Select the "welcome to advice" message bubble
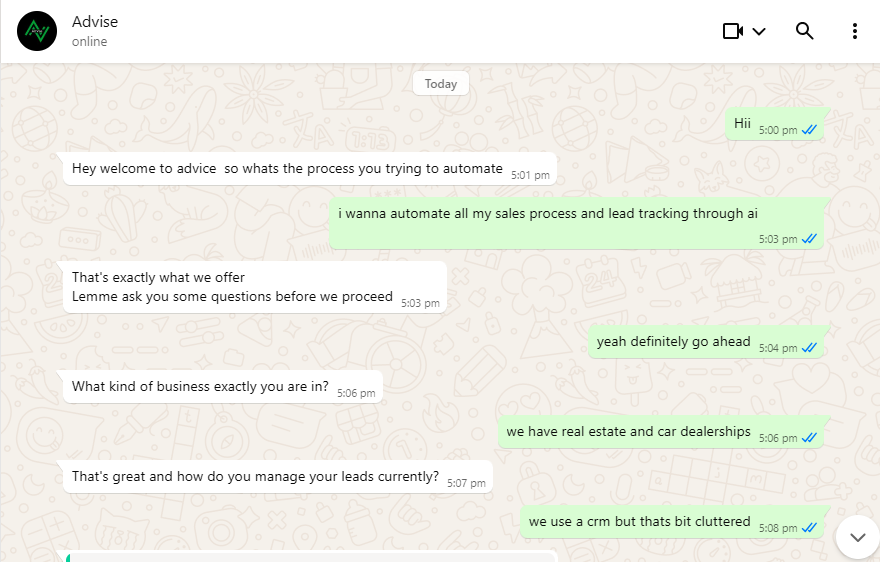 pos(287,169)
